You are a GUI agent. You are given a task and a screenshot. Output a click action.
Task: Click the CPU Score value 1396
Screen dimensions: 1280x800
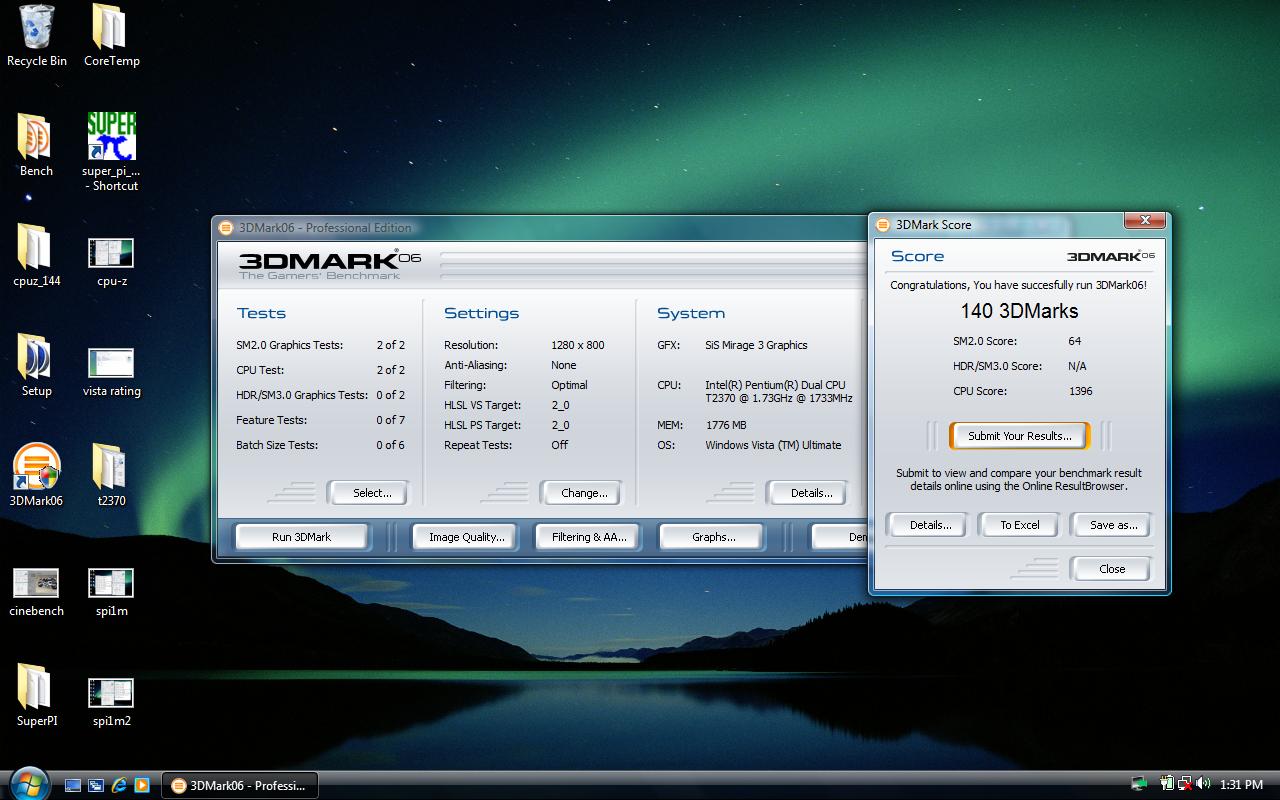pyautogui.click(x=1081, y=391)
